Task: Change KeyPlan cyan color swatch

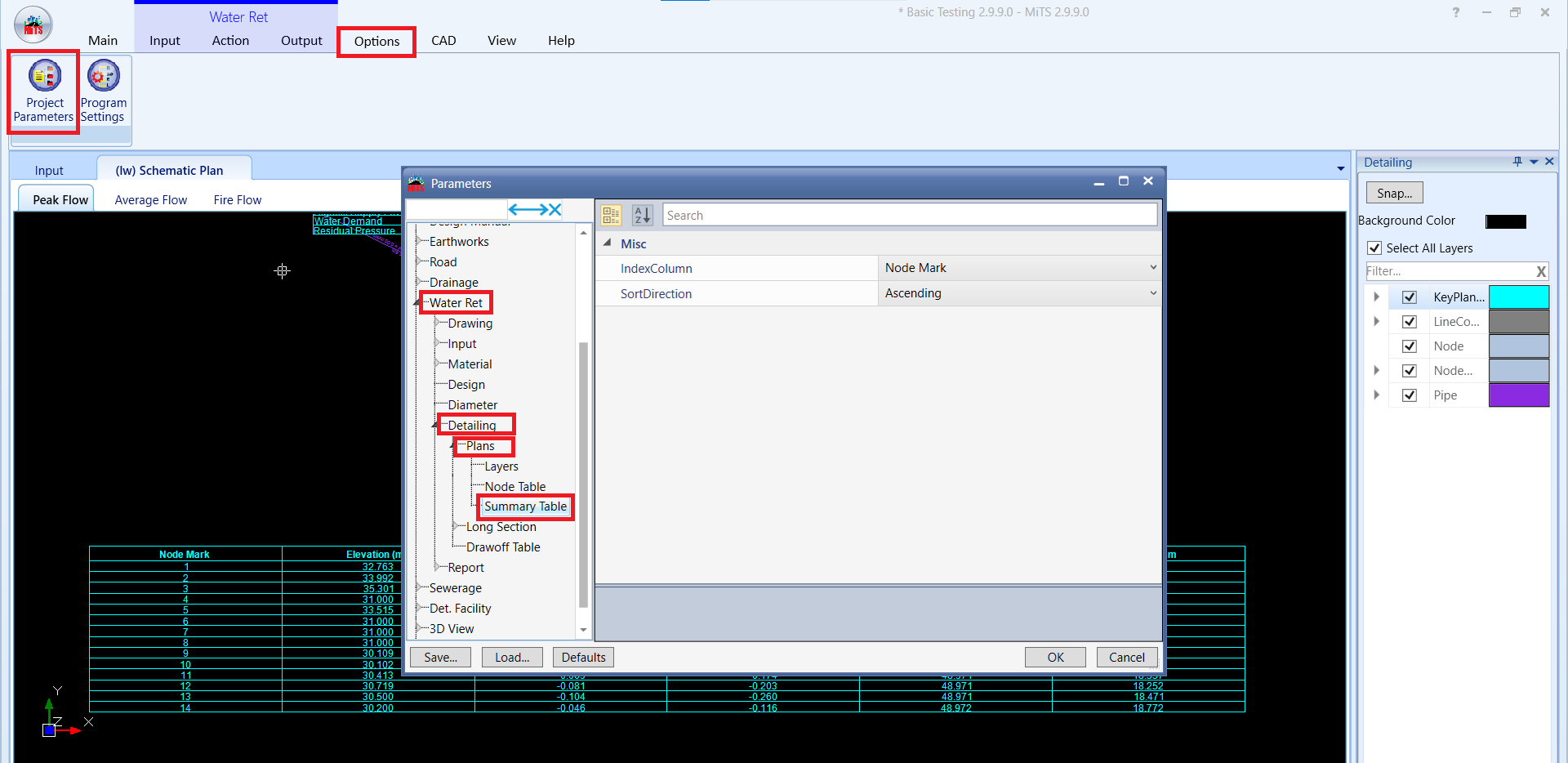Action: [1519, 297]
